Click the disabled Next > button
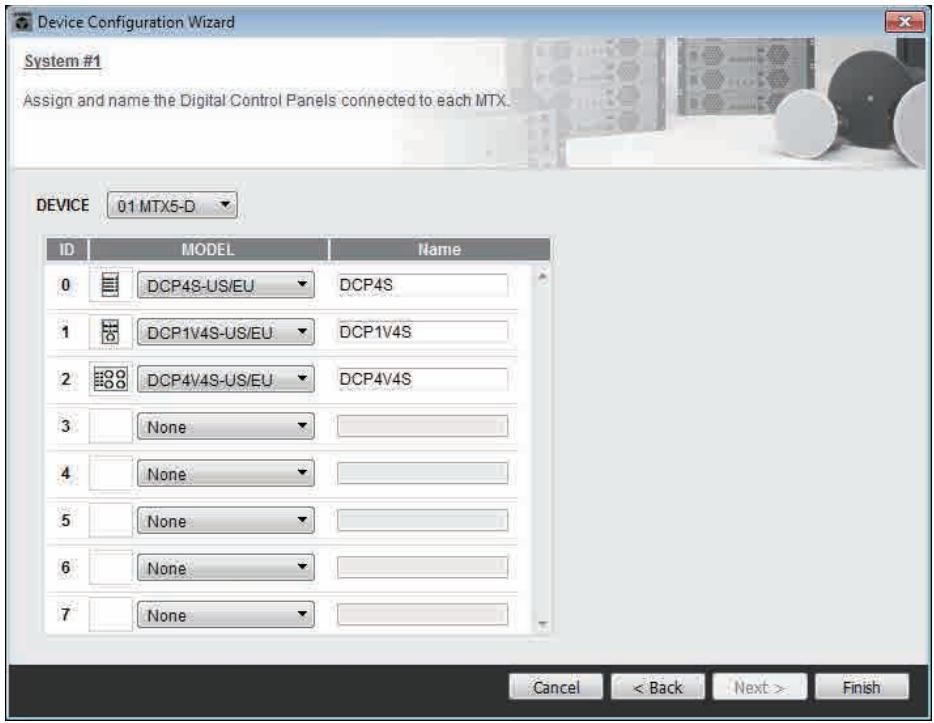934x723 pixels. [759, 687]
